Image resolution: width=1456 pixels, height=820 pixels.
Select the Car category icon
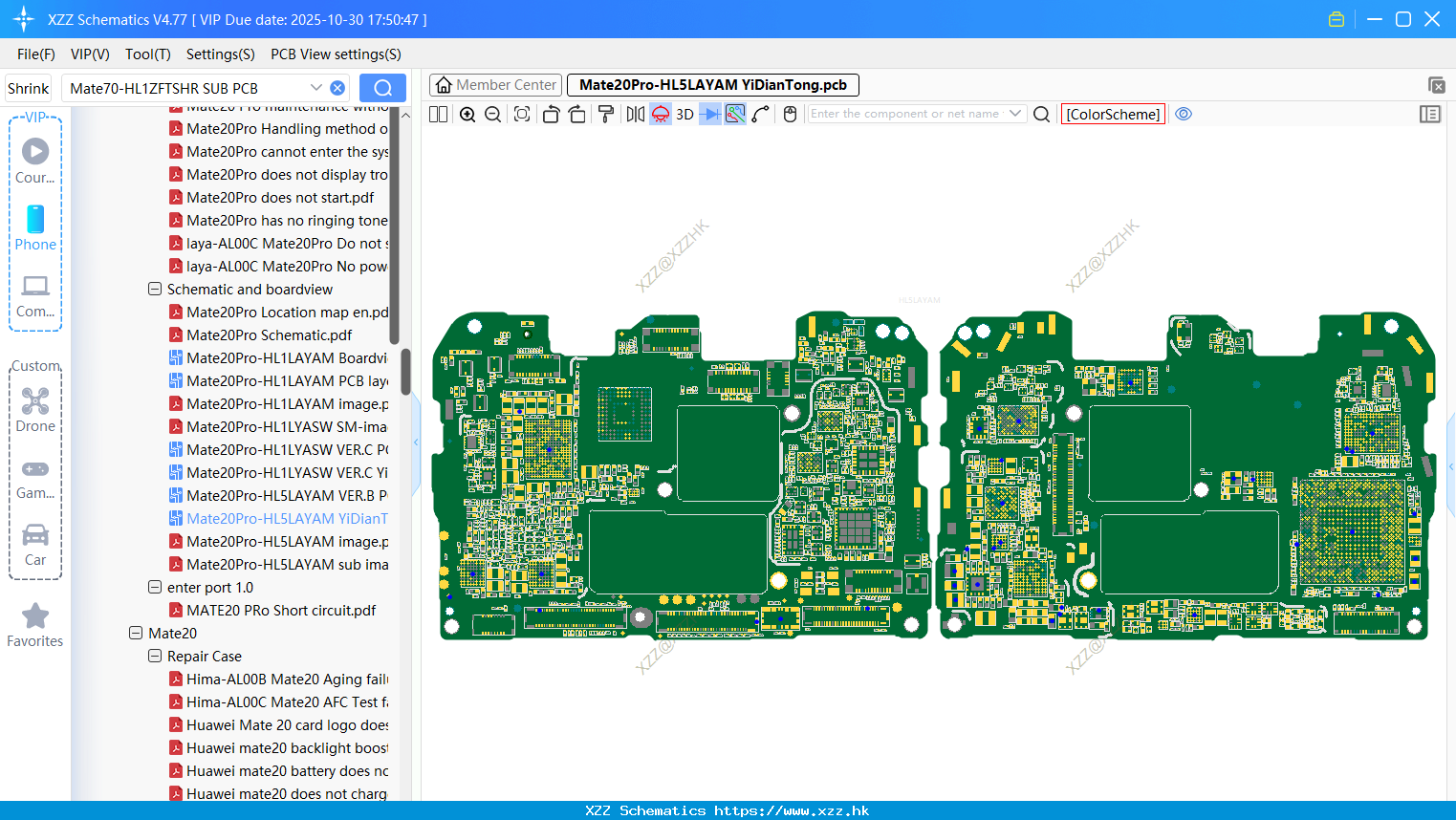pos(35,545)
